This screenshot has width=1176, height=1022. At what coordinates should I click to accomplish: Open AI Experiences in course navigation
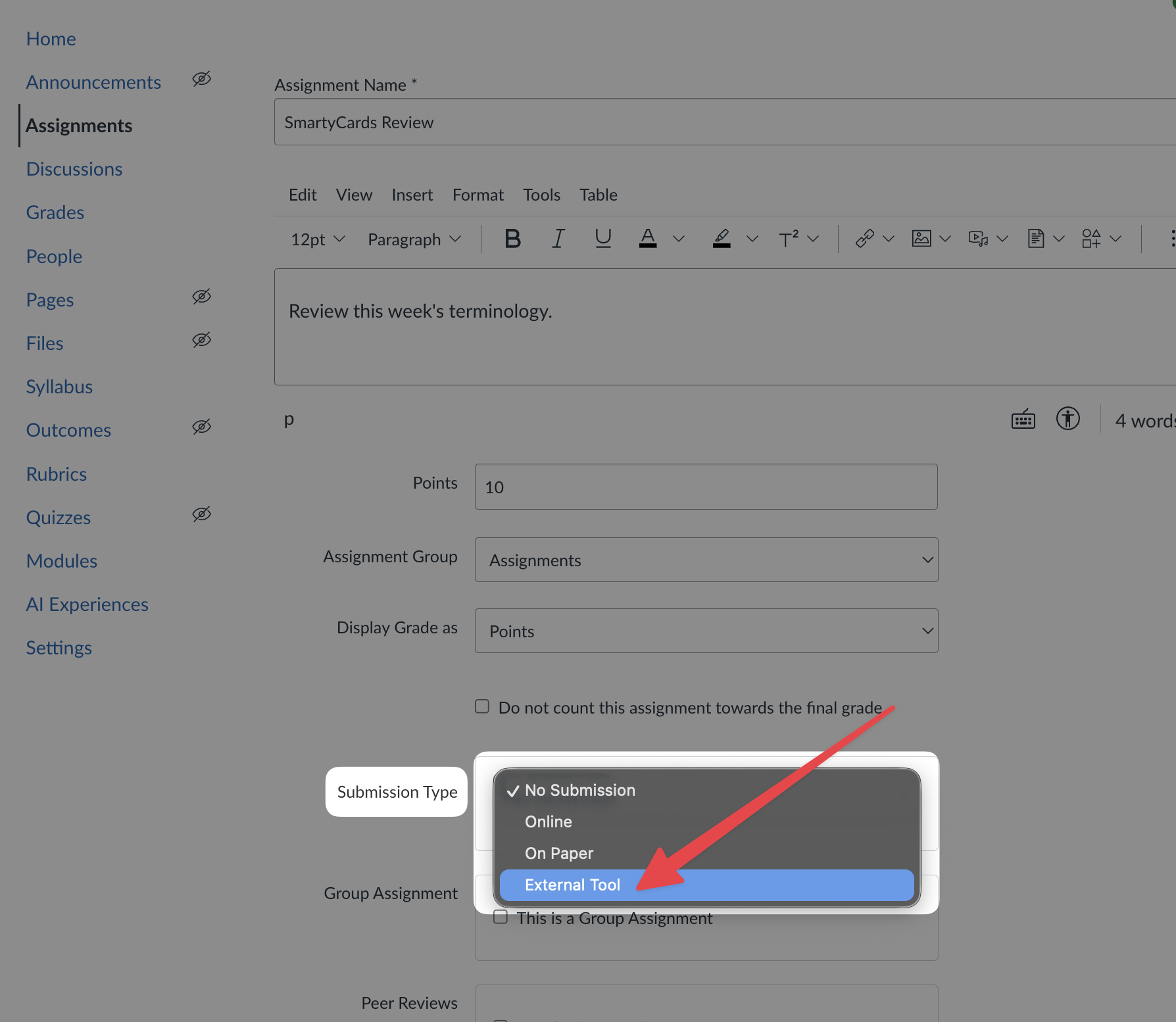tap(87, 604)
